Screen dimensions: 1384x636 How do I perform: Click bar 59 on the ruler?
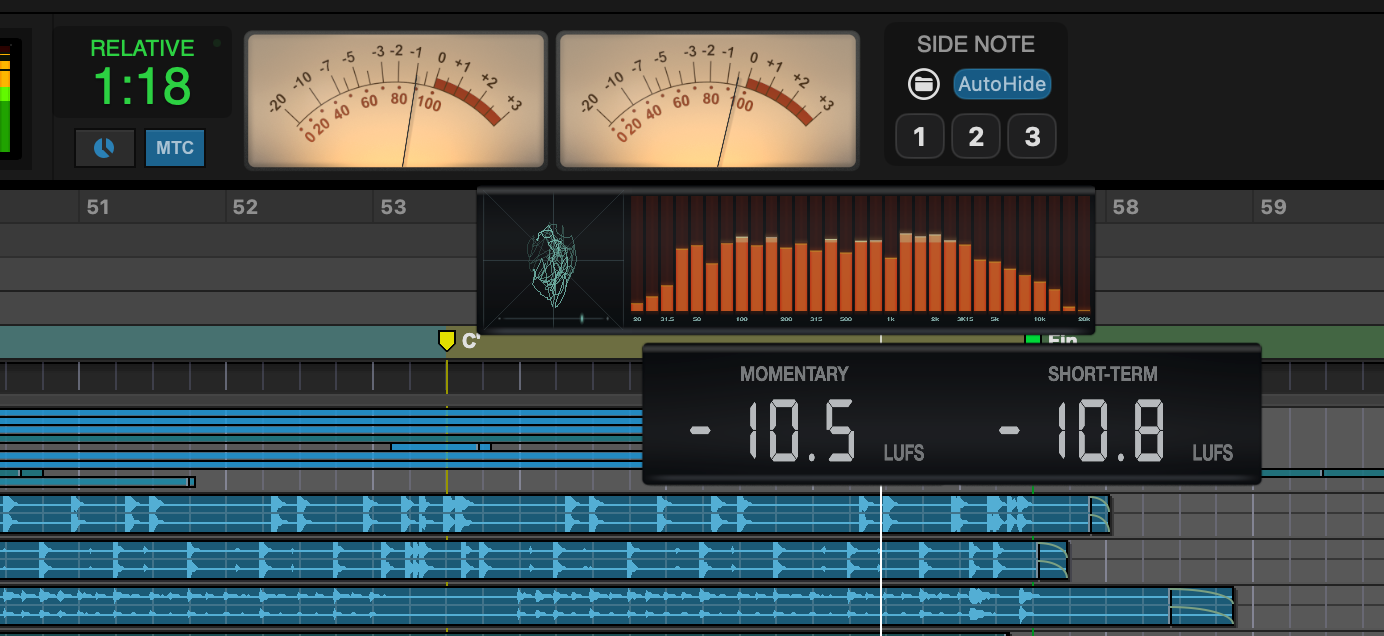[x=1273, y=207]
